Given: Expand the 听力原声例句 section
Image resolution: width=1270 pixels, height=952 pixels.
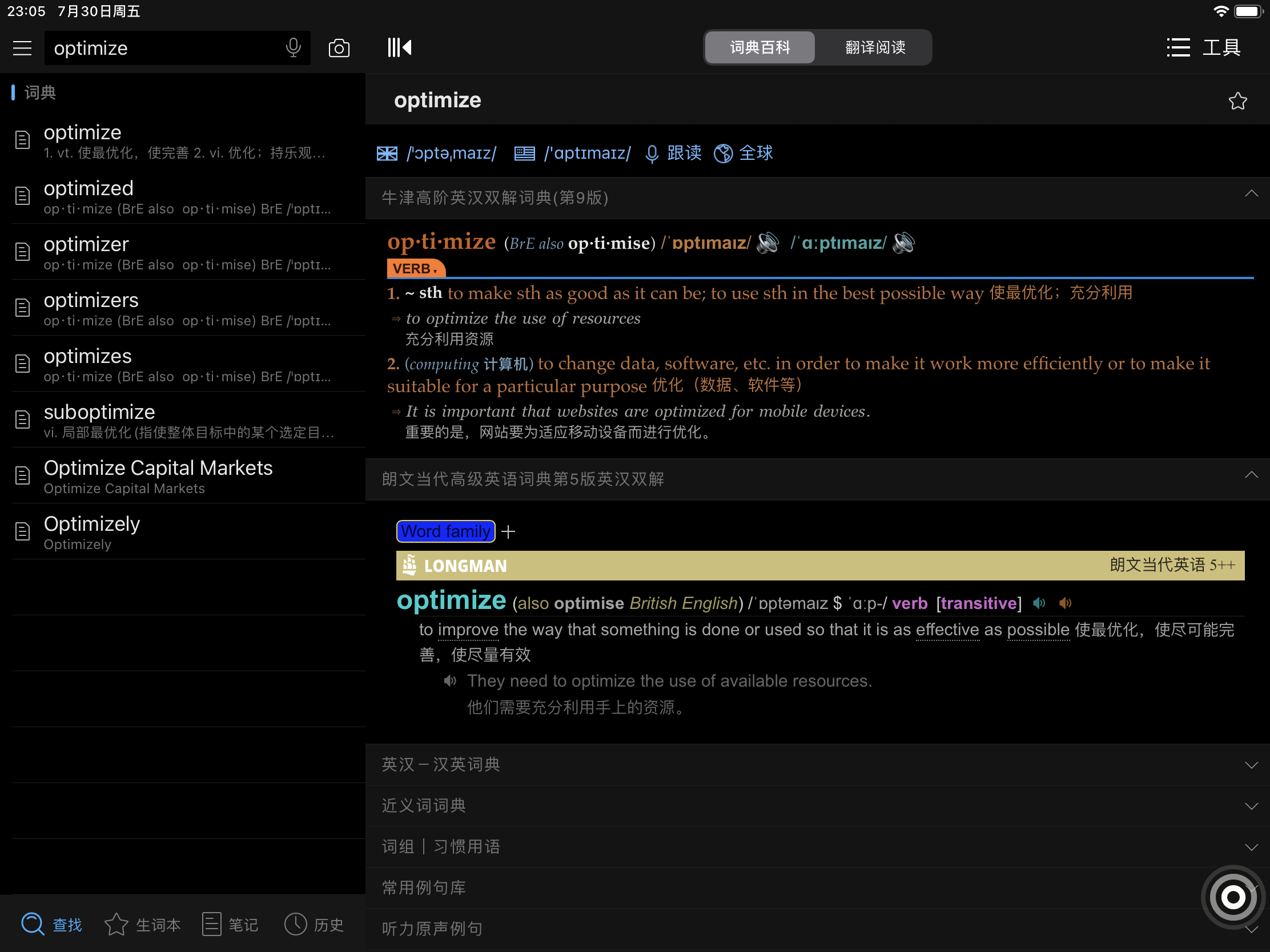Looking at the screenshot, I should coord(818,929).
